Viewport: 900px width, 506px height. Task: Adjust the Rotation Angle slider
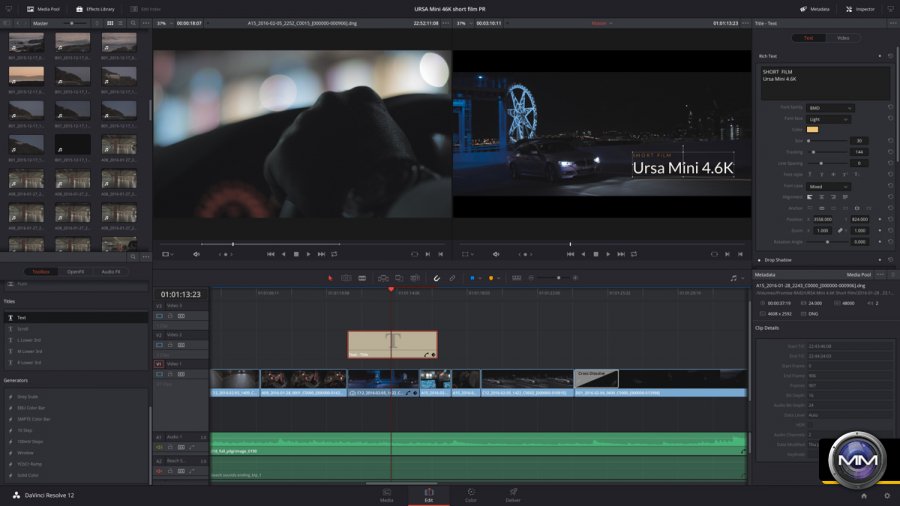[x=827, y=242]
